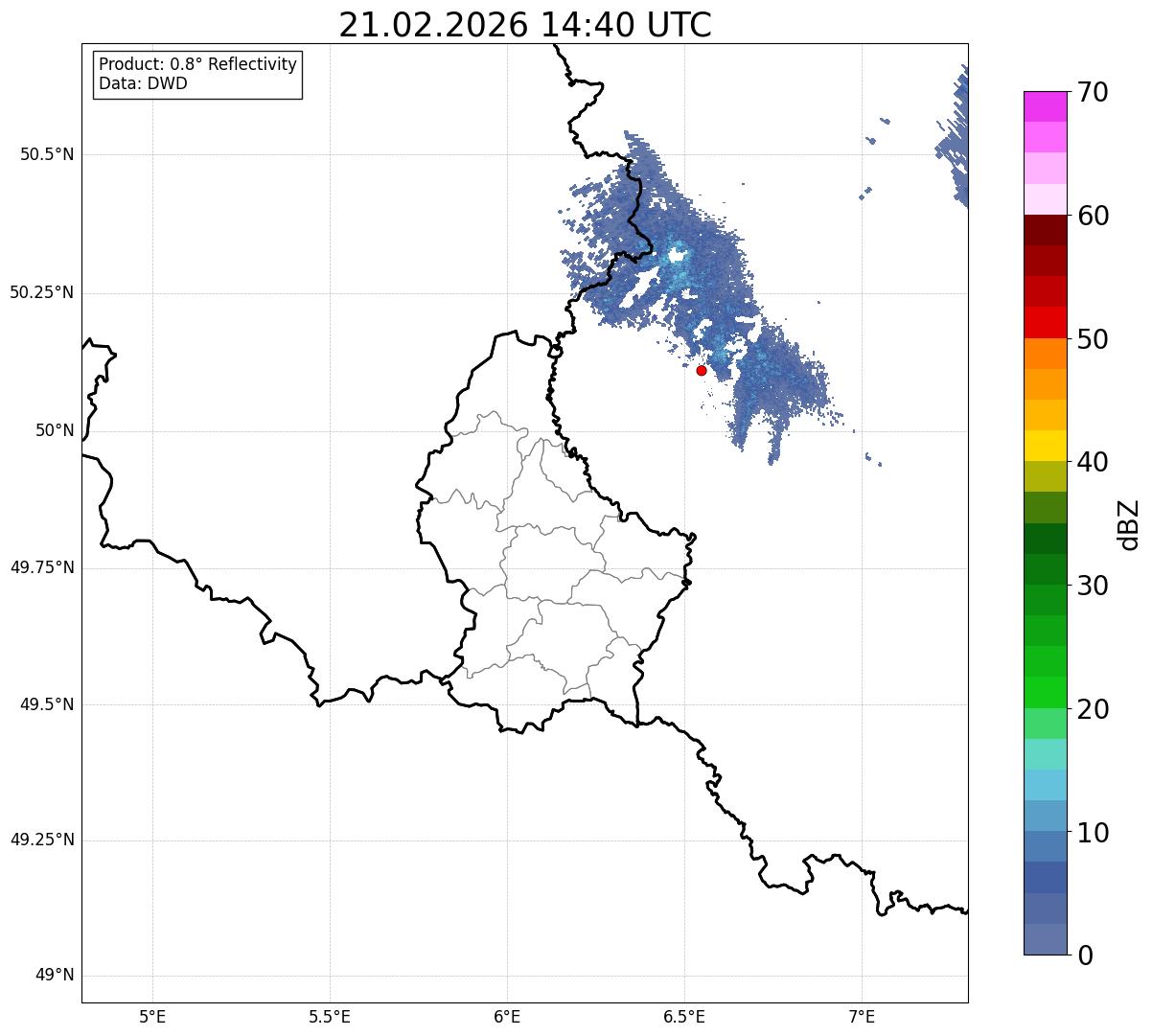1152x1036 pixels.
Task: Click the 49.25°N latitude label
Action: click(41, 840)
